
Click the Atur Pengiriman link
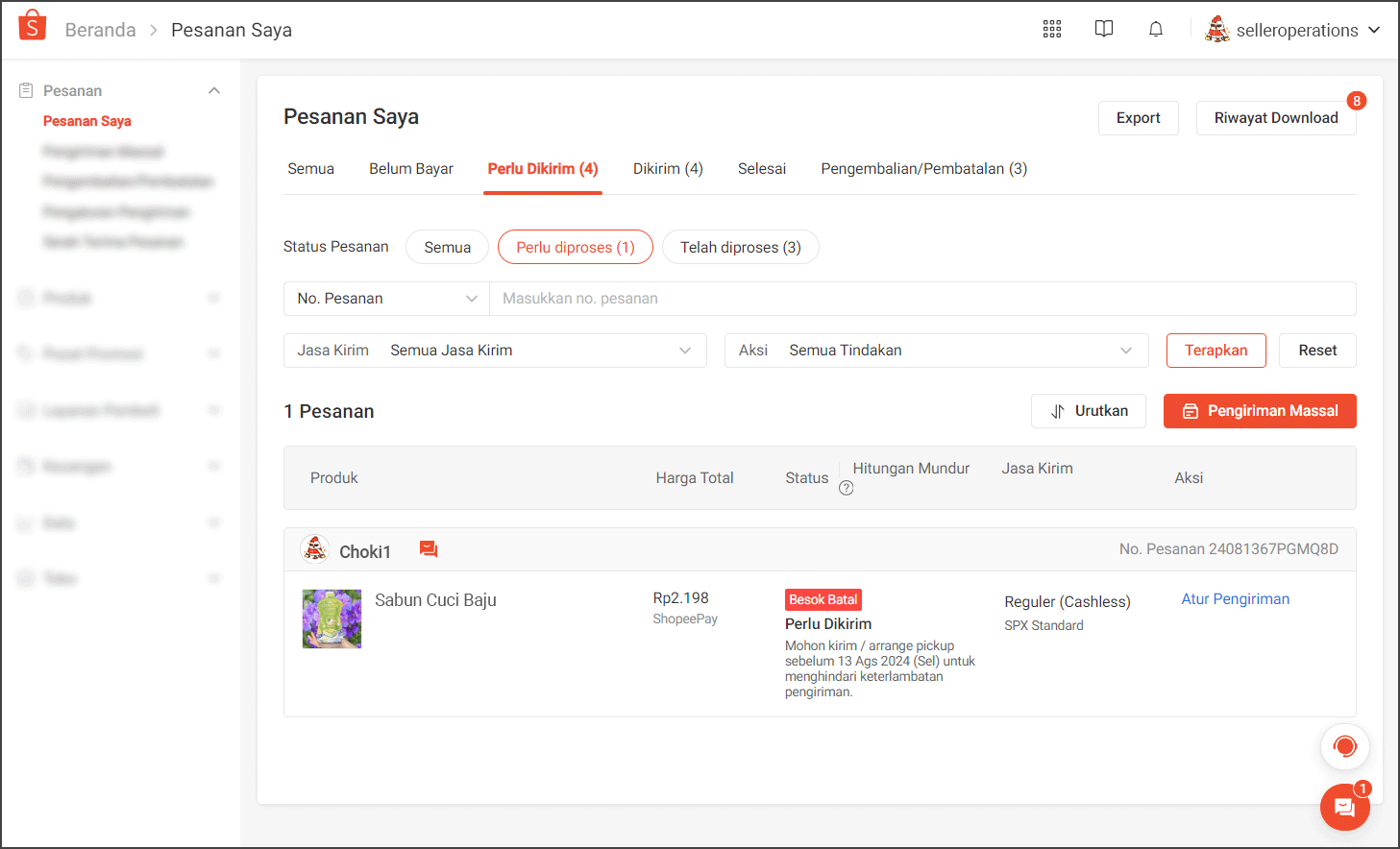1236,599
